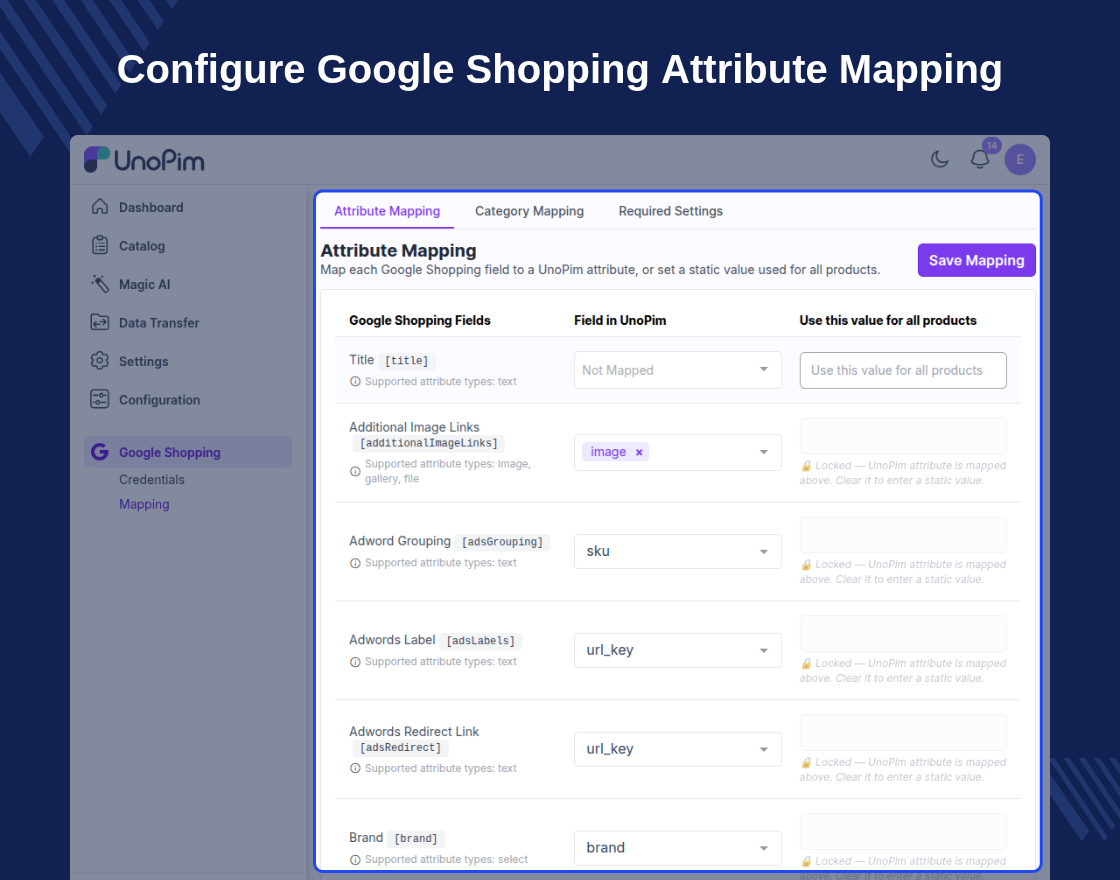This screenshot has height=880, width=1120.
Task: Open the notifications bell
Action: tap(979, 159)
